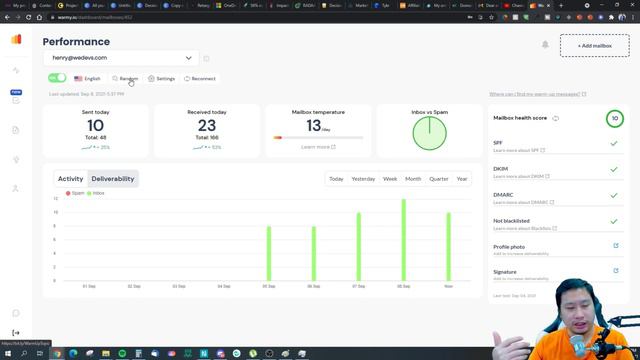Open Task View on the taskbar
The width and height of the screenshot is (640, 360).
click(x=40, y=353)
